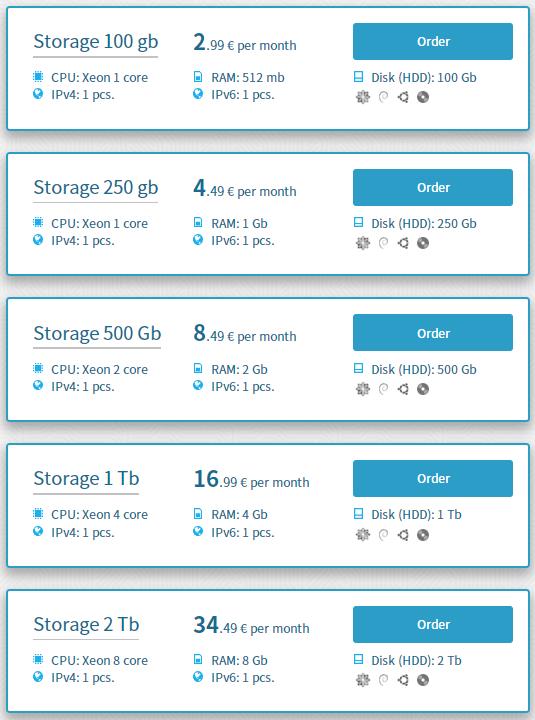The image size is (535, 720).
Task: Click the CentOS icon in Storage 2 Tb plan
Action: (363, 680)
